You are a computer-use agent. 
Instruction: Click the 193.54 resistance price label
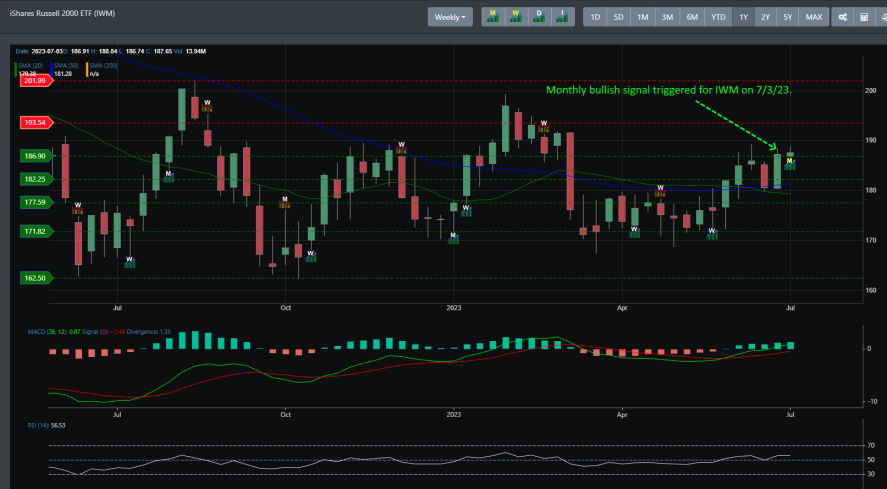coord(36,122)
